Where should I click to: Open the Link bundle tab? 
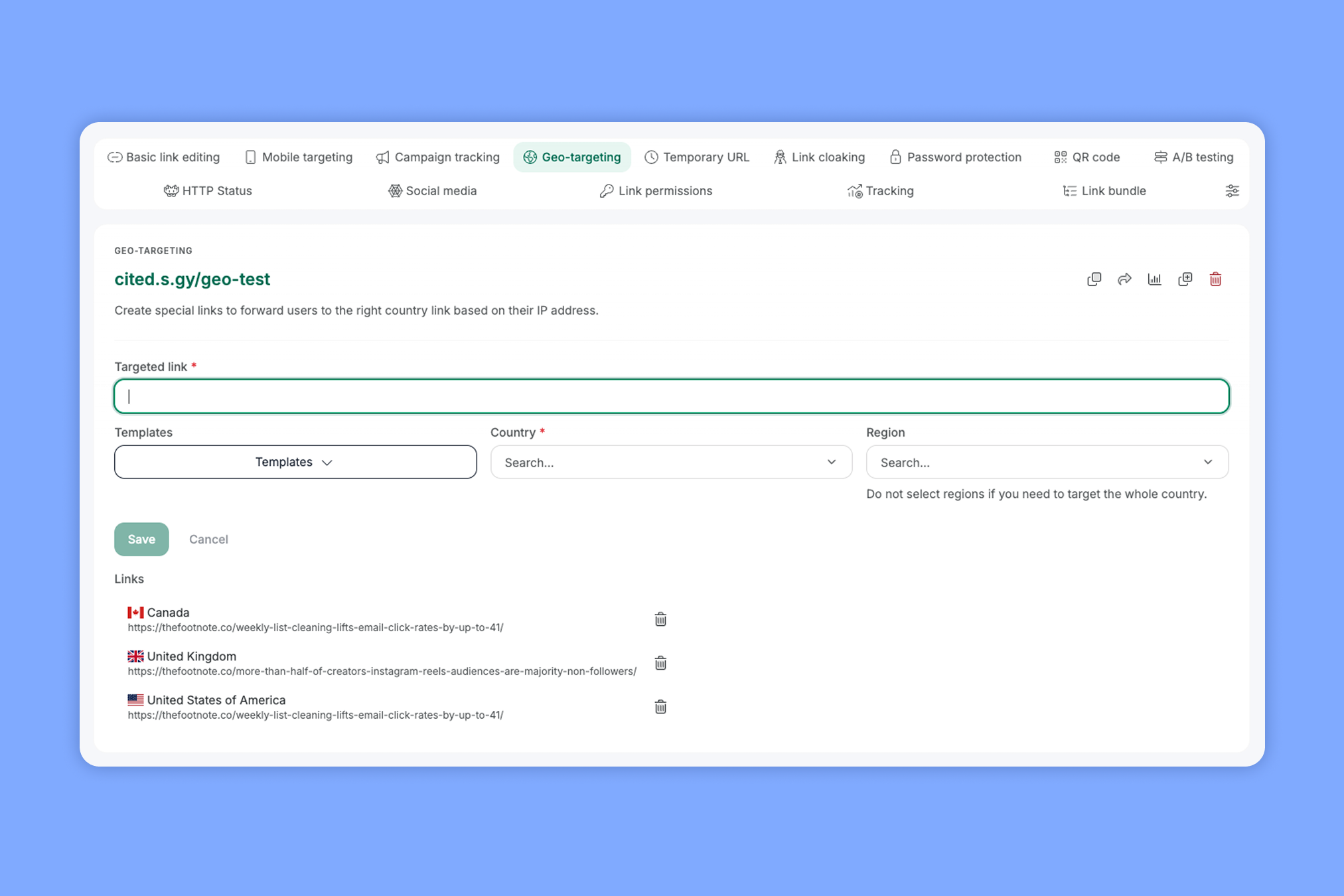point(1104,191)
